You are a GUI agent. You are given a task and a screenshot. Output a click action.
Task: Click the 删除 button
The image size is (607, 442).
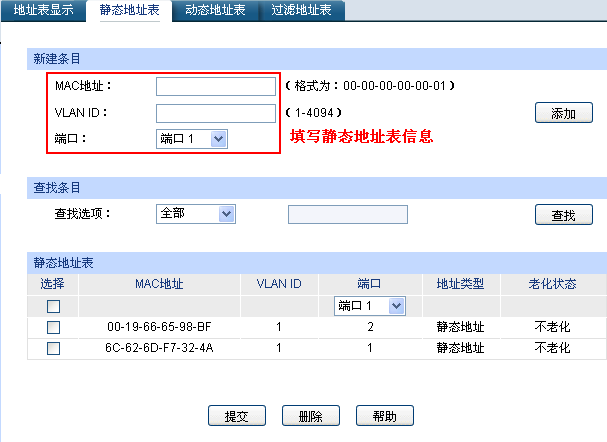click(x=311, y=416)
